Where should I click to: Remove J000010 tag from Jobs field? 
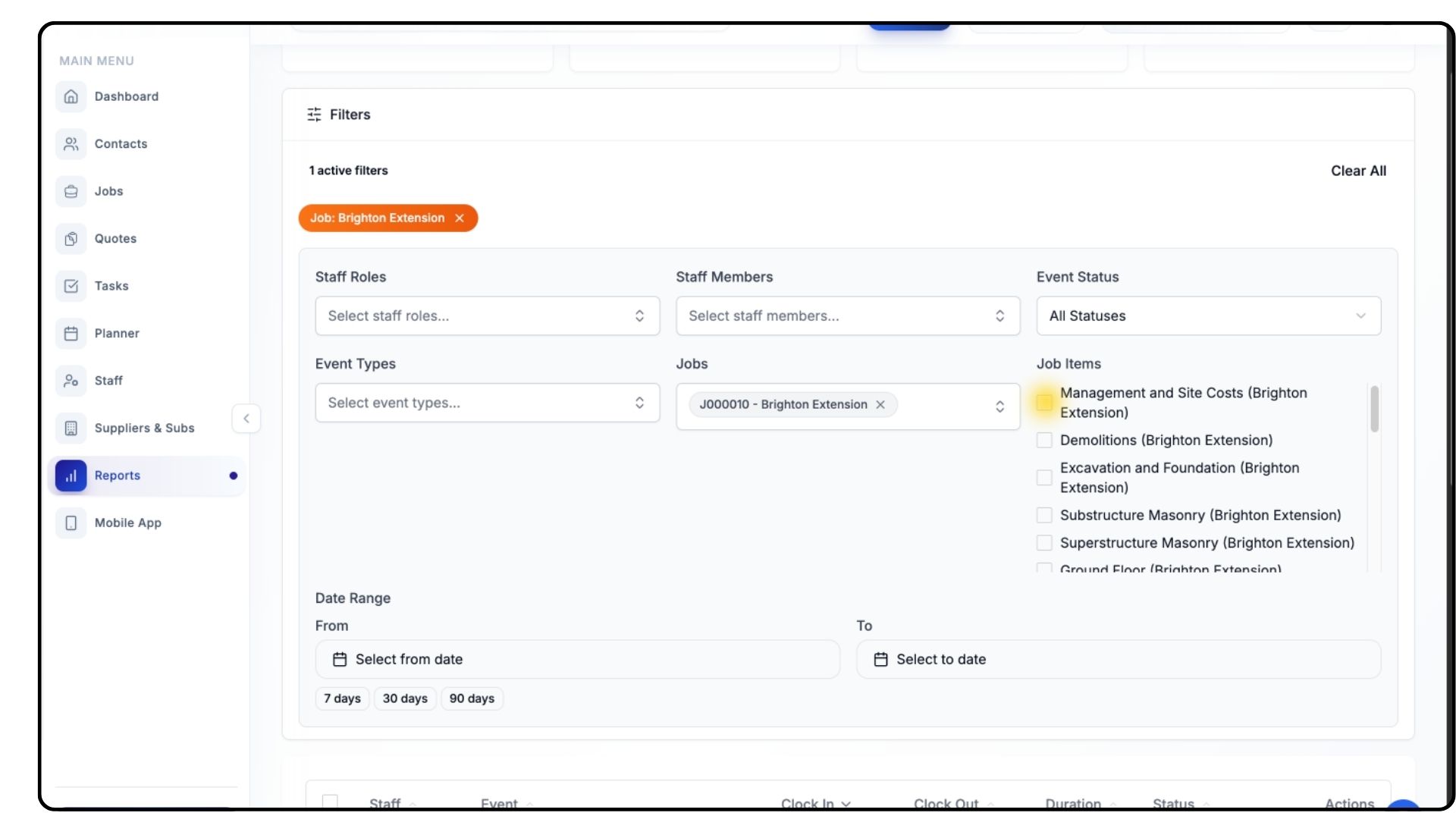tap(880, 405)
